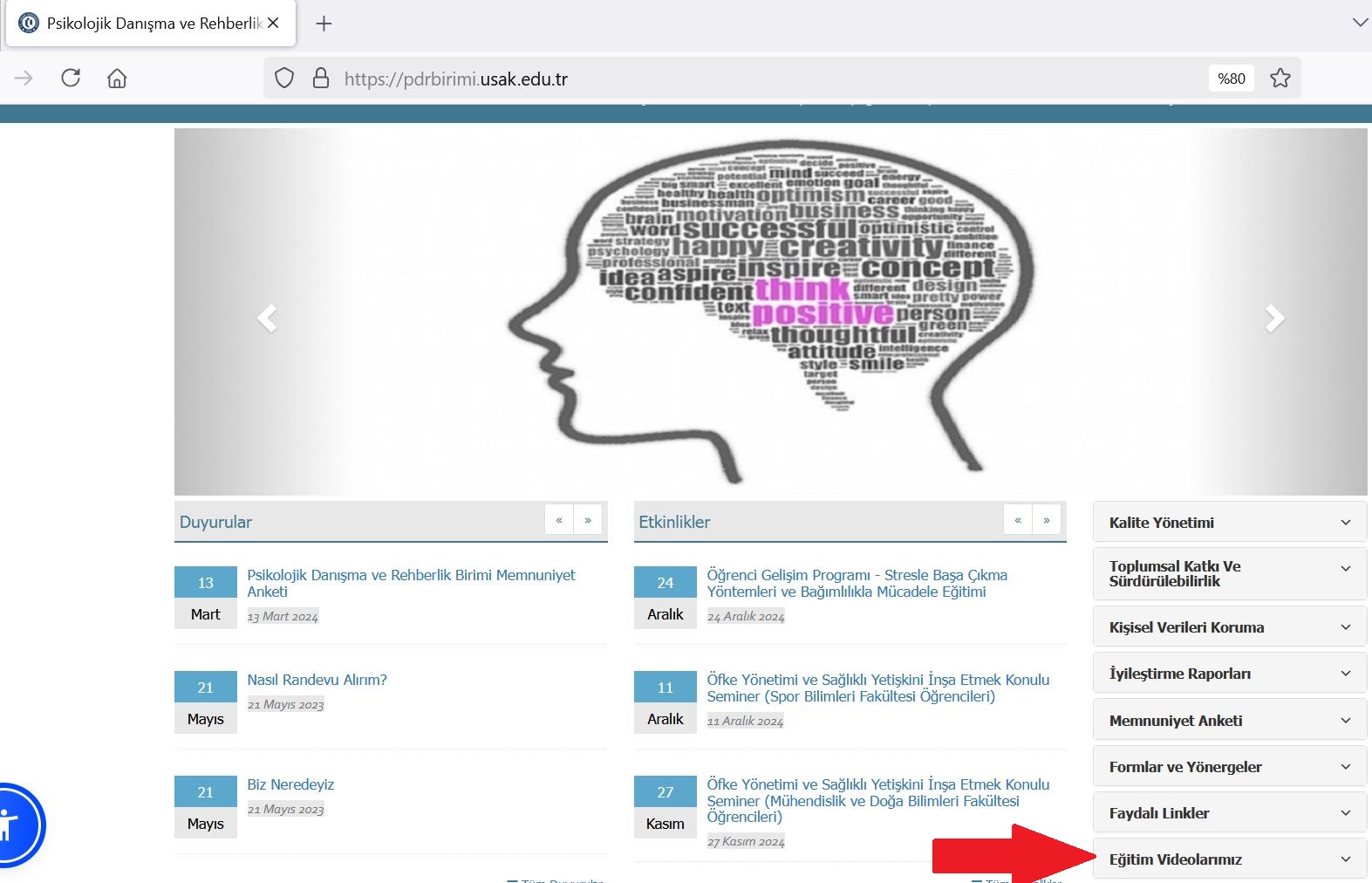Reload the page with the refresh icon
This screenshot has height=883, width=1372.
[71, 79]
